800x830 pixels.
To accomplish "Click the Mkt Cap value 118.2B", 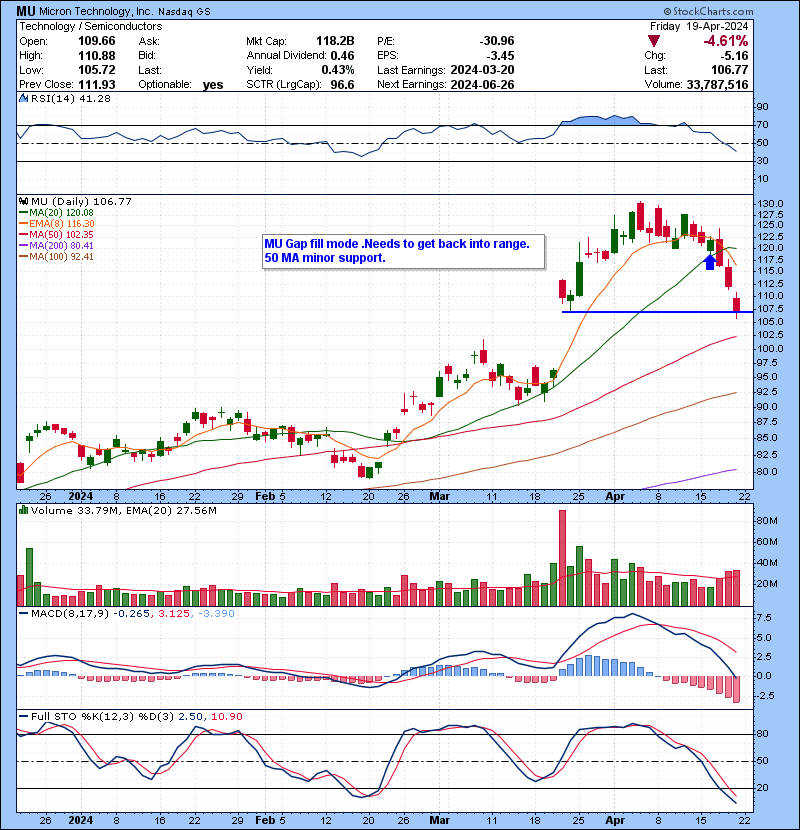I will 335,41.
